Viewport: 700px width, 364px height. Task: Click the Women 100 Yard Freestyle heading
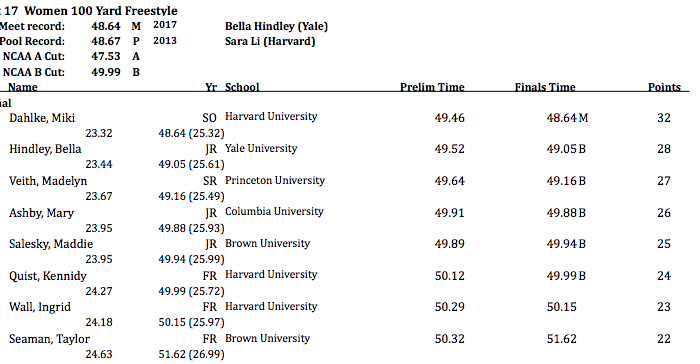click(100, 10)
